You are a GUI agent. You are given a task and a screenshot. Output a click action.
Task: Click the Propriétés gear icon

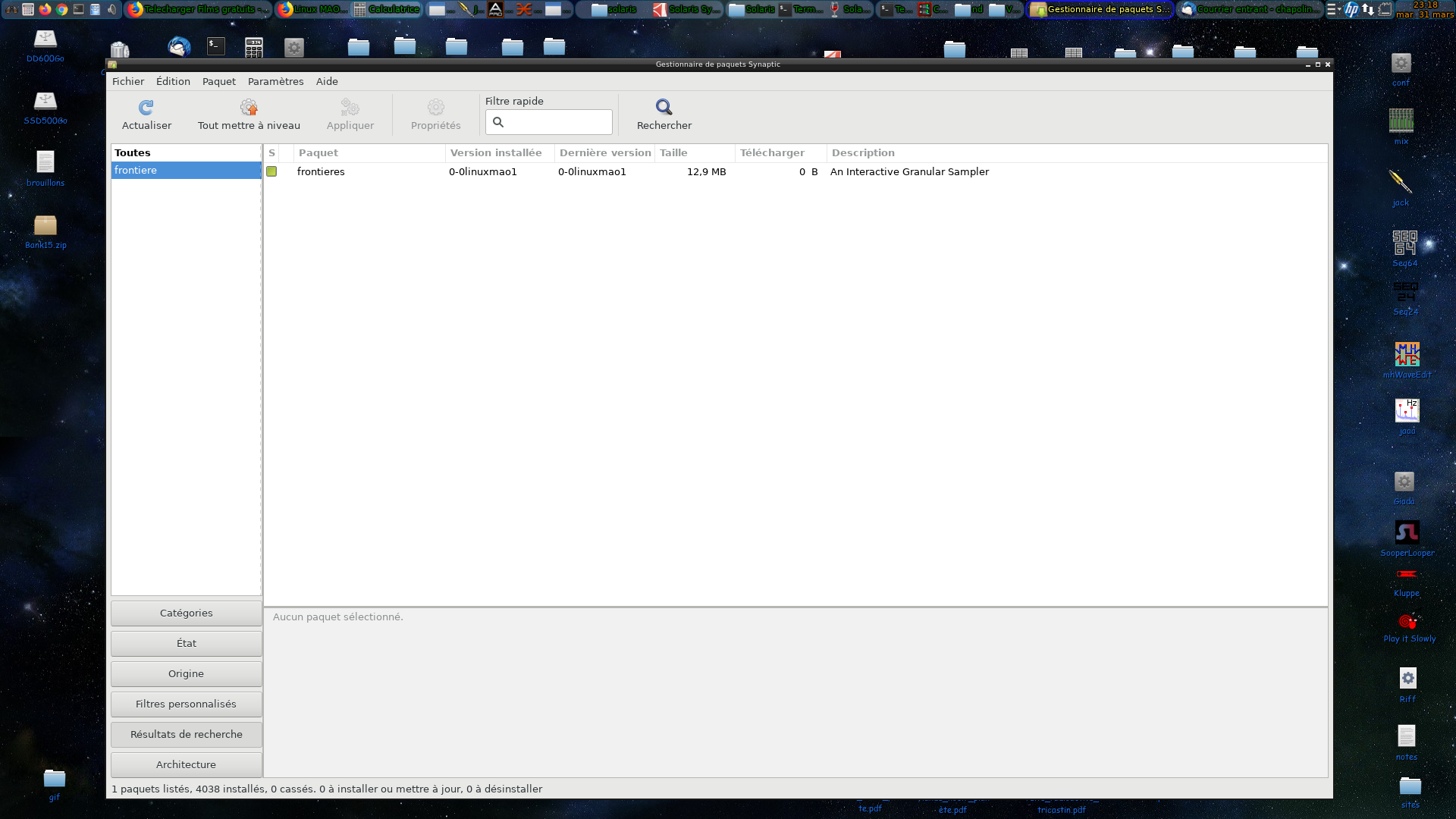[x=435, y=108]
